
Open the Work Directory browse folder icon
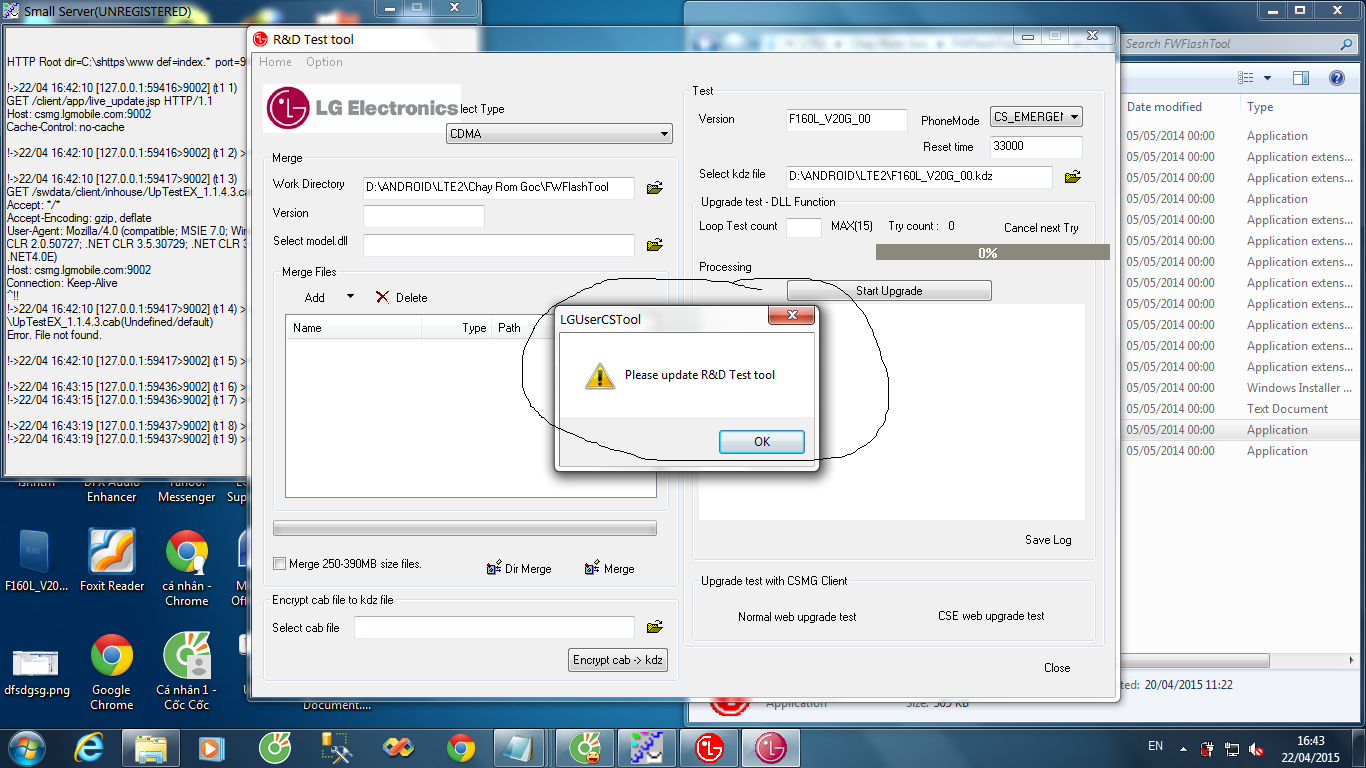[655, 187]
